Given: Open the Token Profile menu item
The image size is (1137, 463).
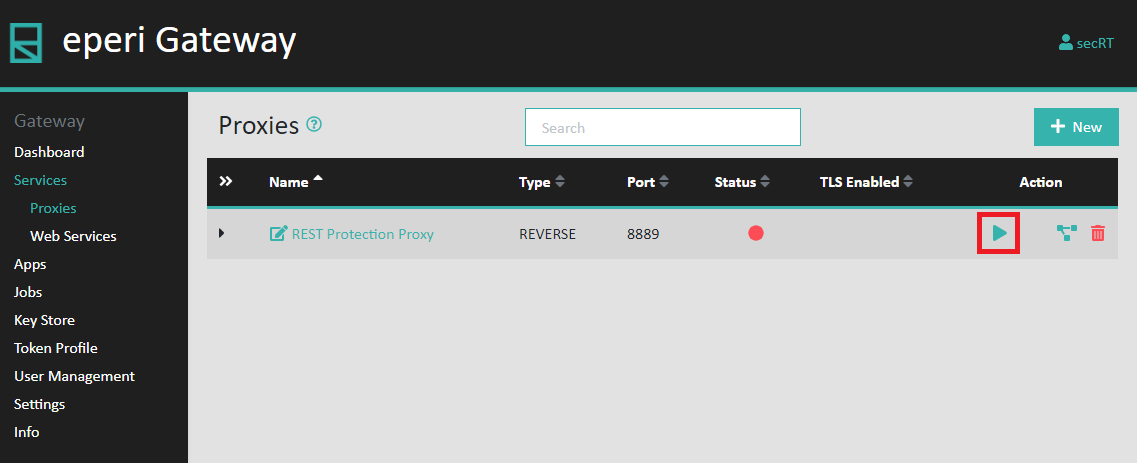Looking at the screenshot, I should coord(56,349).
